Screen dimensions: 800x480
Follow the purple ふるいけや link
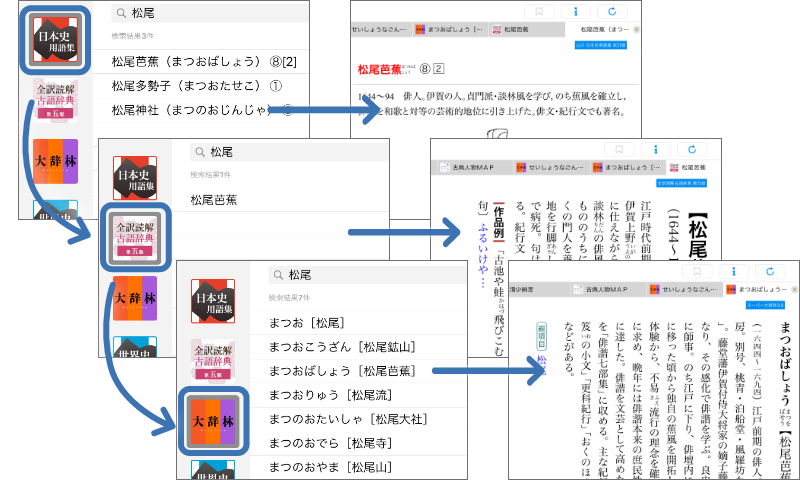(483, 256)
